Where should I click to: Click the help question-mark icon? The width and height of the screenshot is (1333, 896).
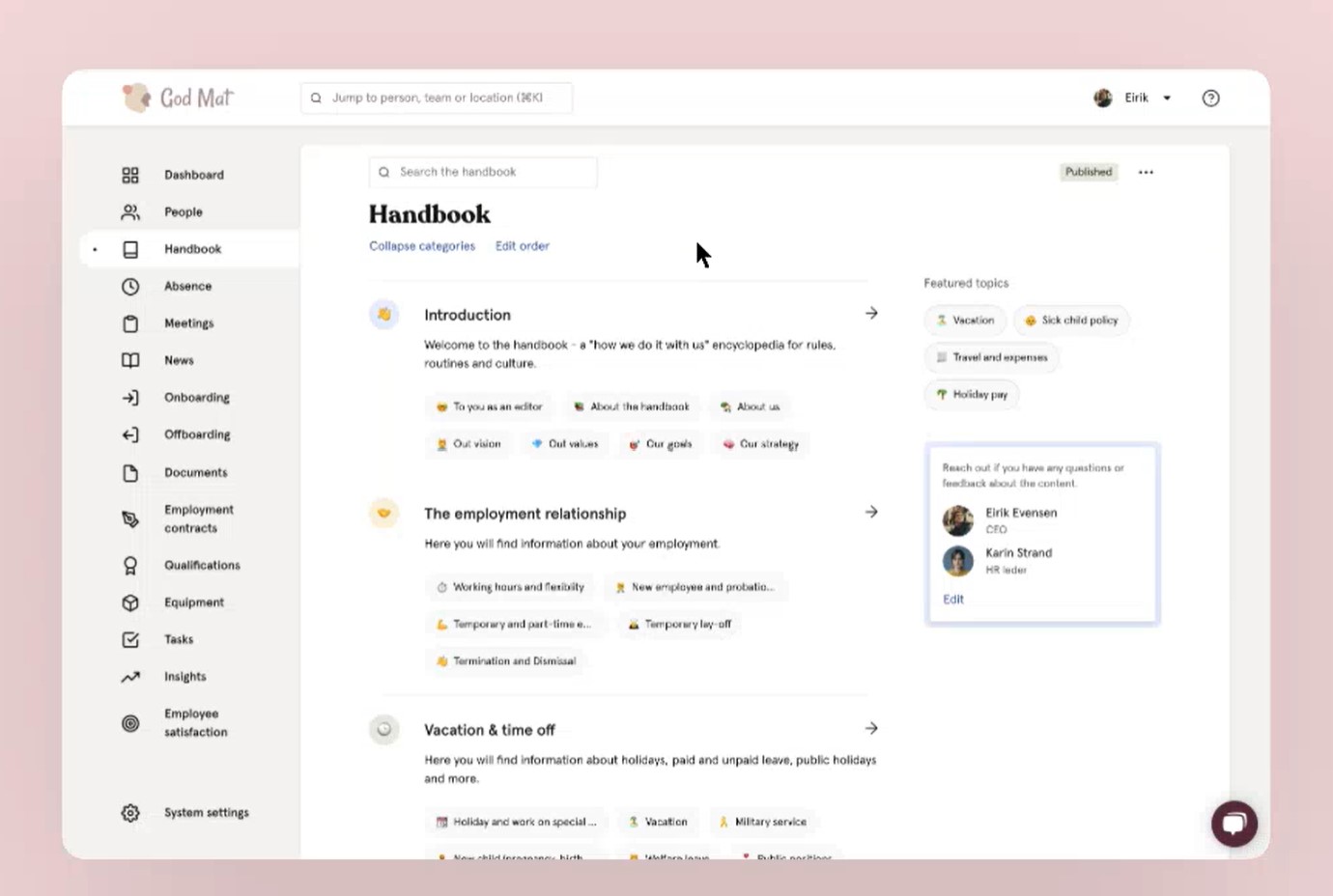pos(1210,98)
